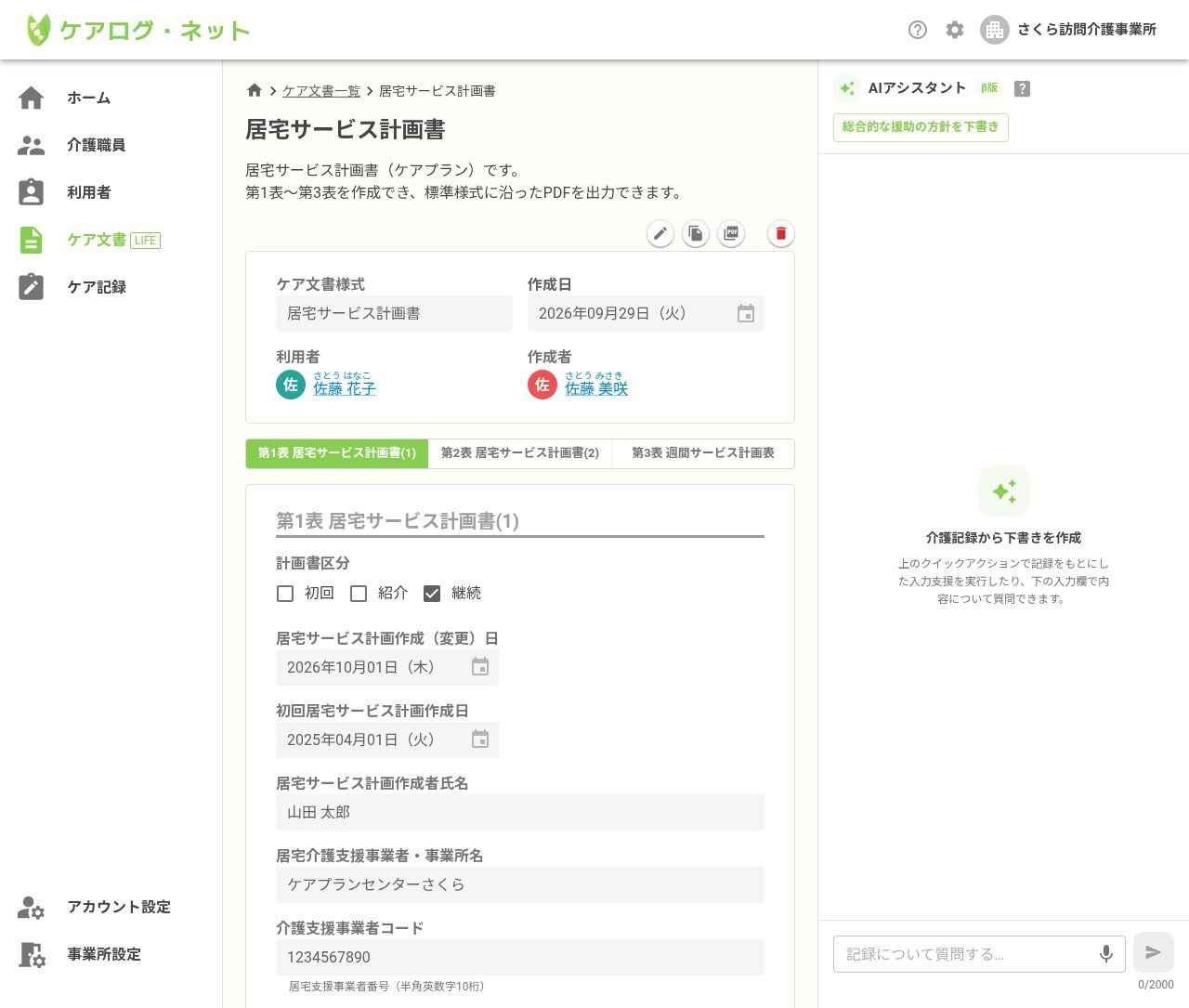Switch to 第2表 居宅サービス計画書(2) tab

[520, 453]
